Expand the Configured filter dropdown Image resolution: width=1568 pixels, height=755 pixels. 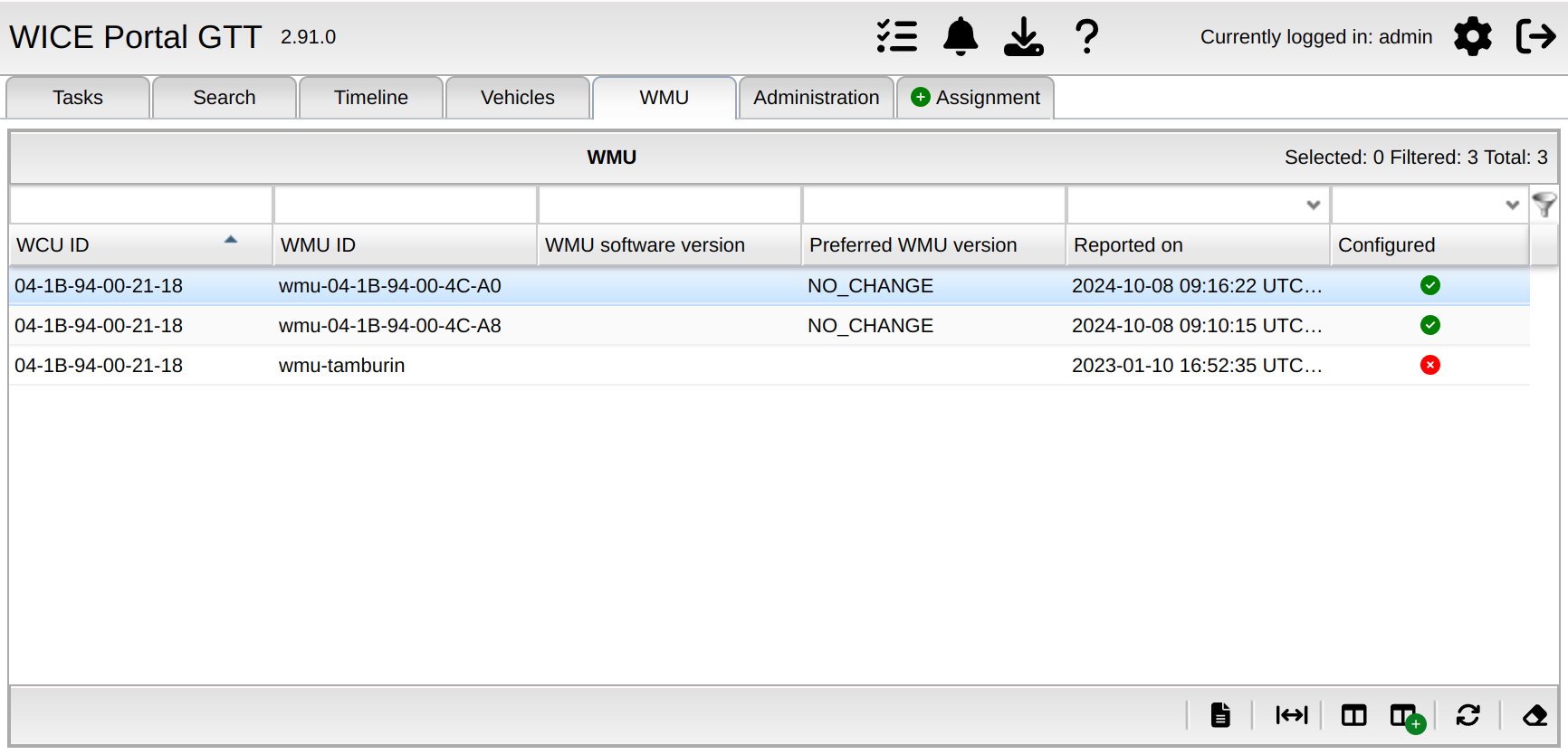pyautogui.click(x=1512, y=205)
